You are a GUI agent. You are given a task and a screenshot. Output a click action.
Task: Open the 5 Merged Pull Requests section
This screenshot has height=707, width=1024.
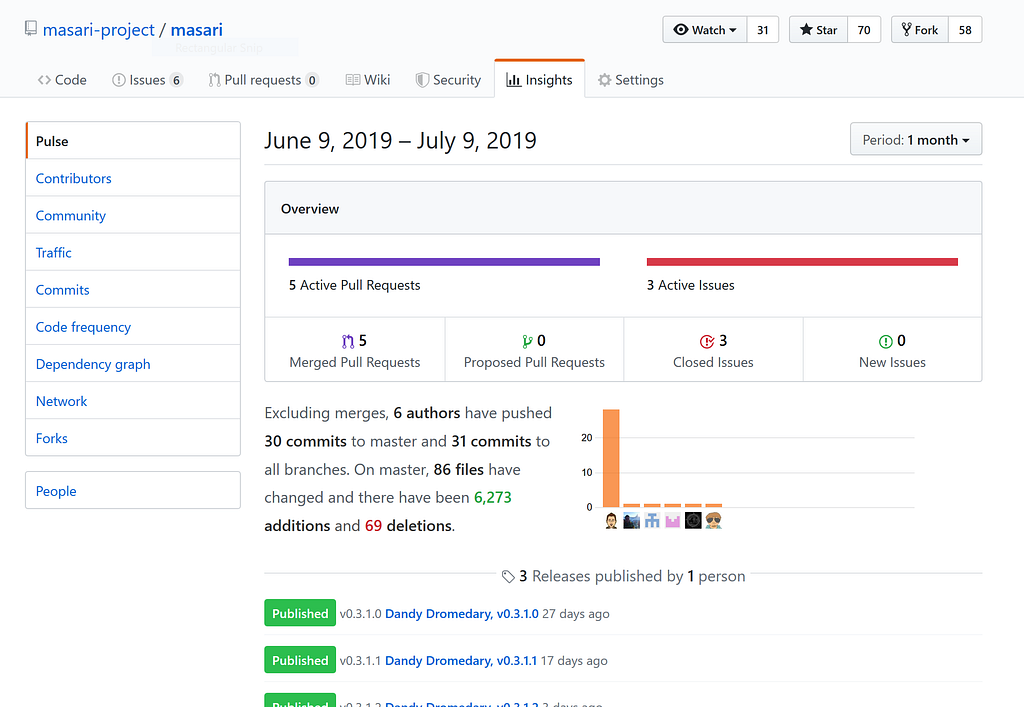pyautogui.click(x=355, y=350)
